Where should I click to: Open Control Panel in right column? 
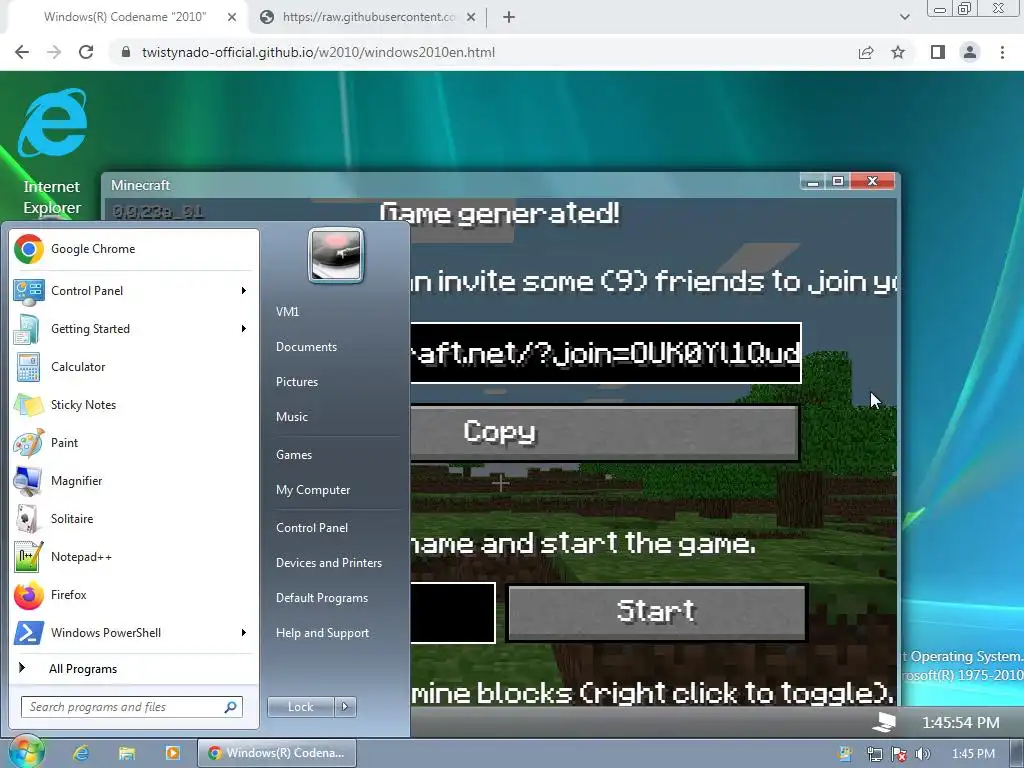pos(312,528)
